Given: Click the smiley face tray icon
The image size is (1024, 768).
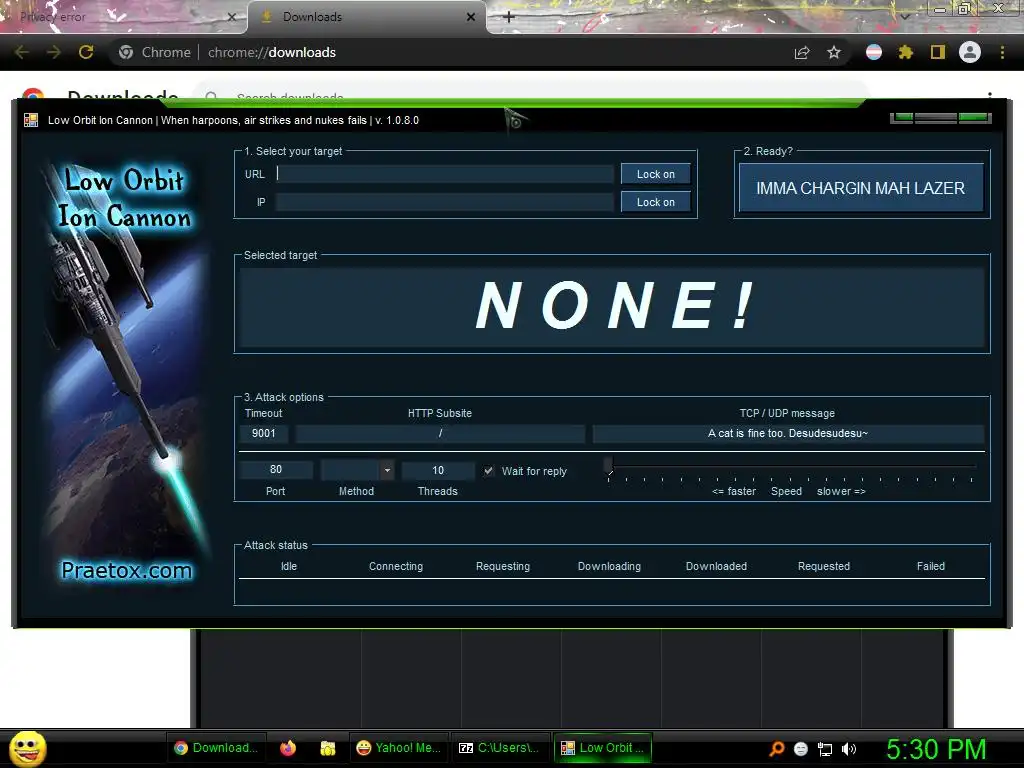Looking at the screenshot, I should [801, 749].
